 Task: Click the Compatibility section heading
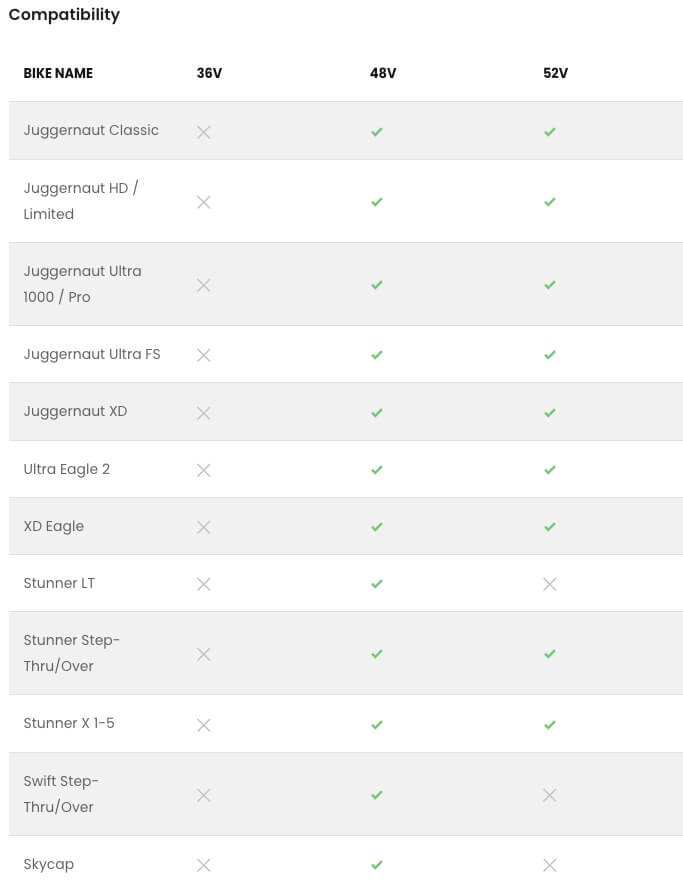(64, 15)
